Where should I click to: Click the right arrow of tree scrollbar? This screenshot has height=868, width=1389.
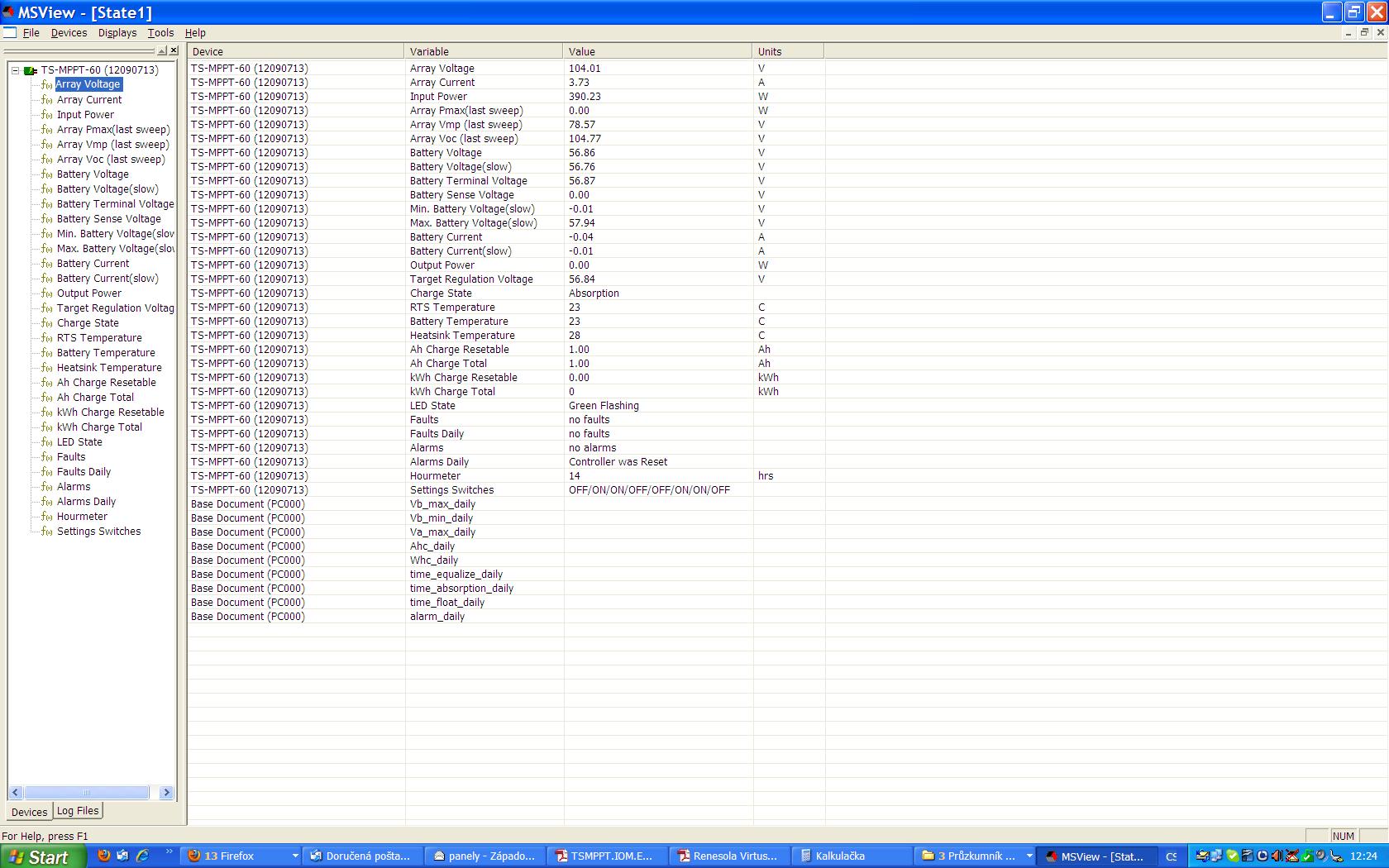click(166, 793)
